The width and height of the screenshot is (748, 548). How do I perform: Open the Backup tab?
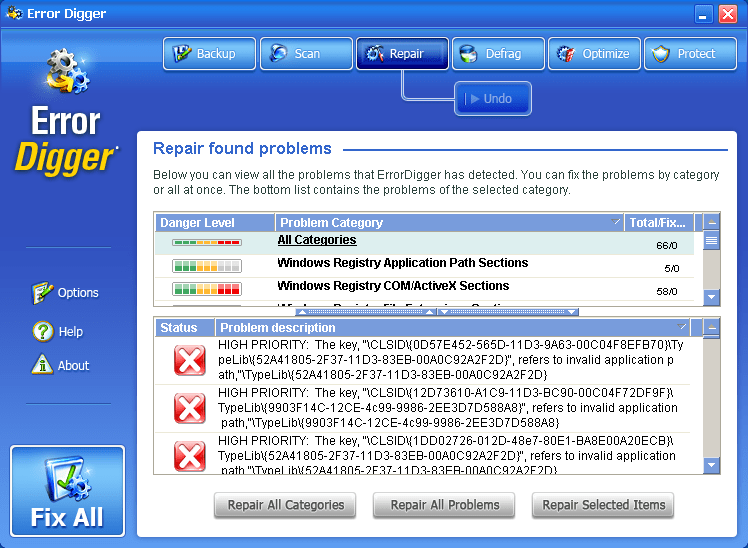tap(205, 54)
